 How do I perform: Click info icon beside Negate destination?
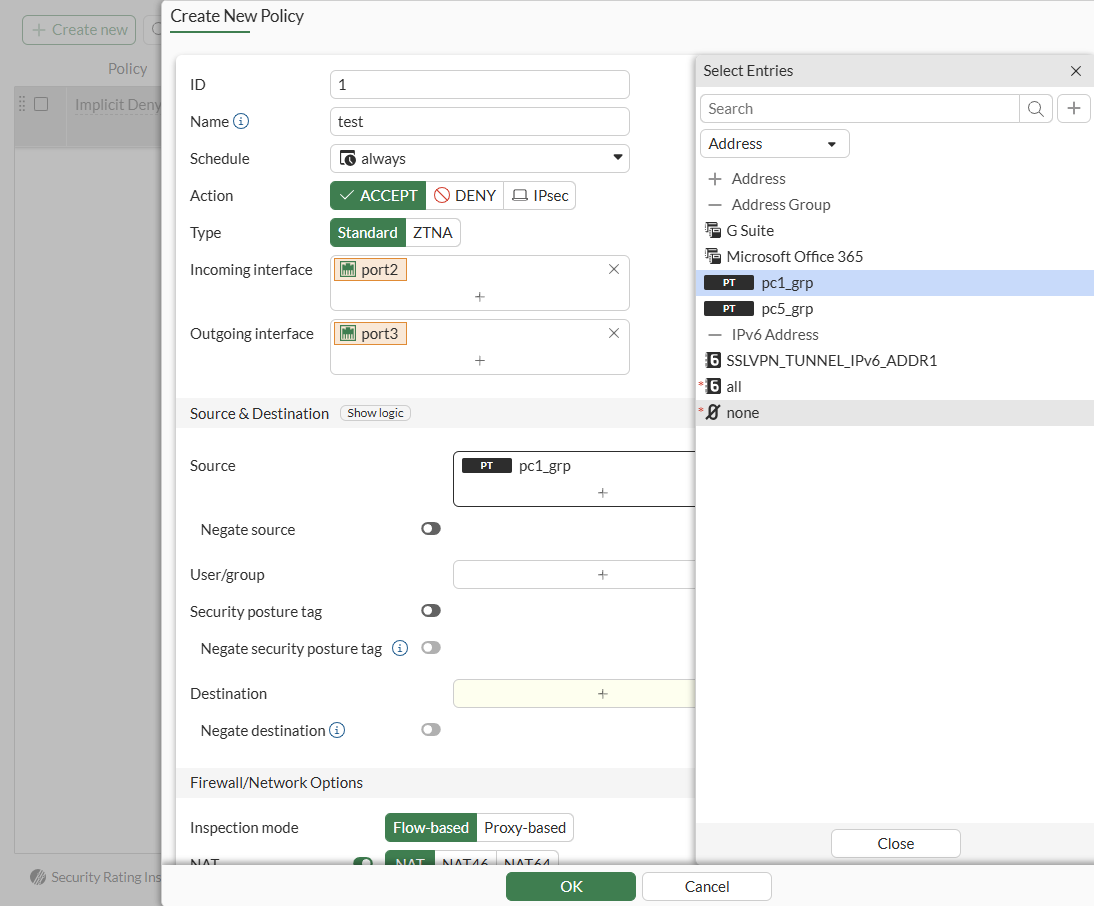(338, 731)
